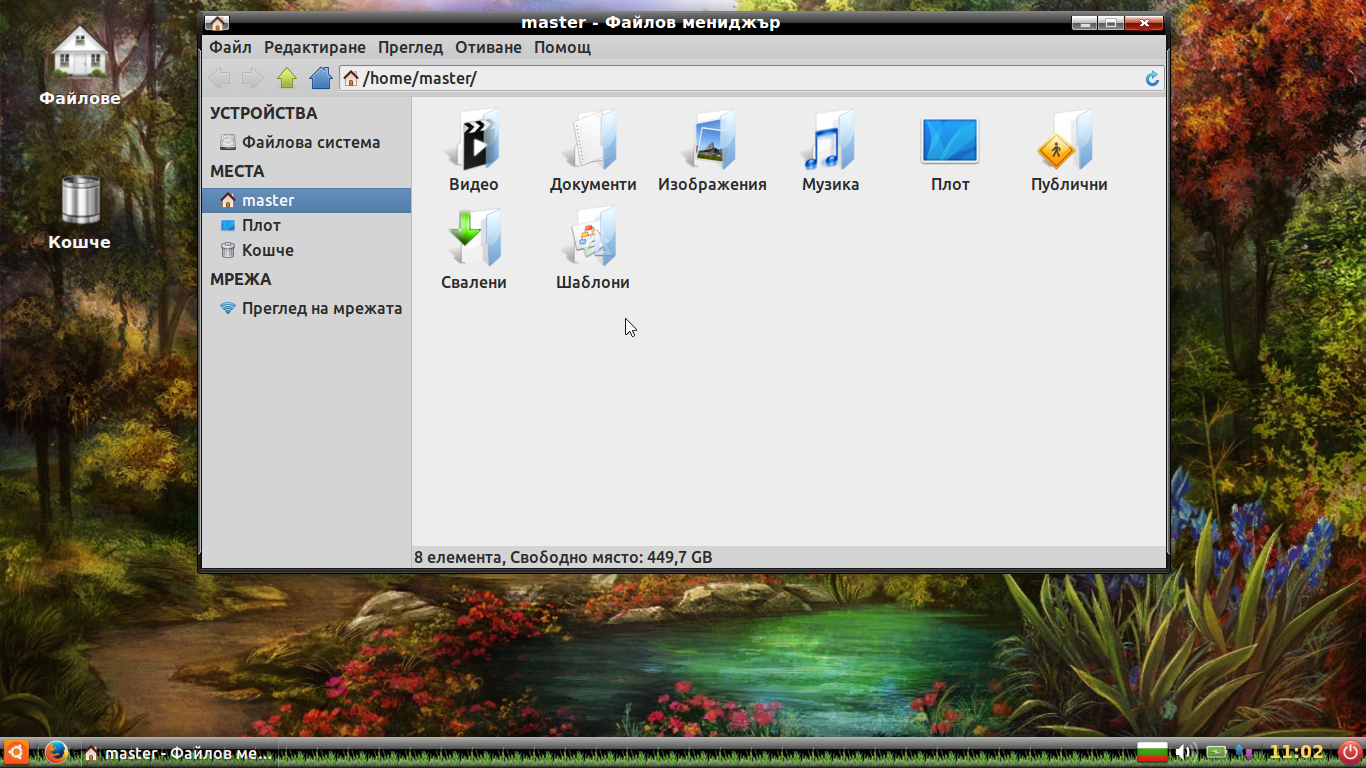The image size is (1366, 768).
Task: Open the Музика folder
Action: 830,151
